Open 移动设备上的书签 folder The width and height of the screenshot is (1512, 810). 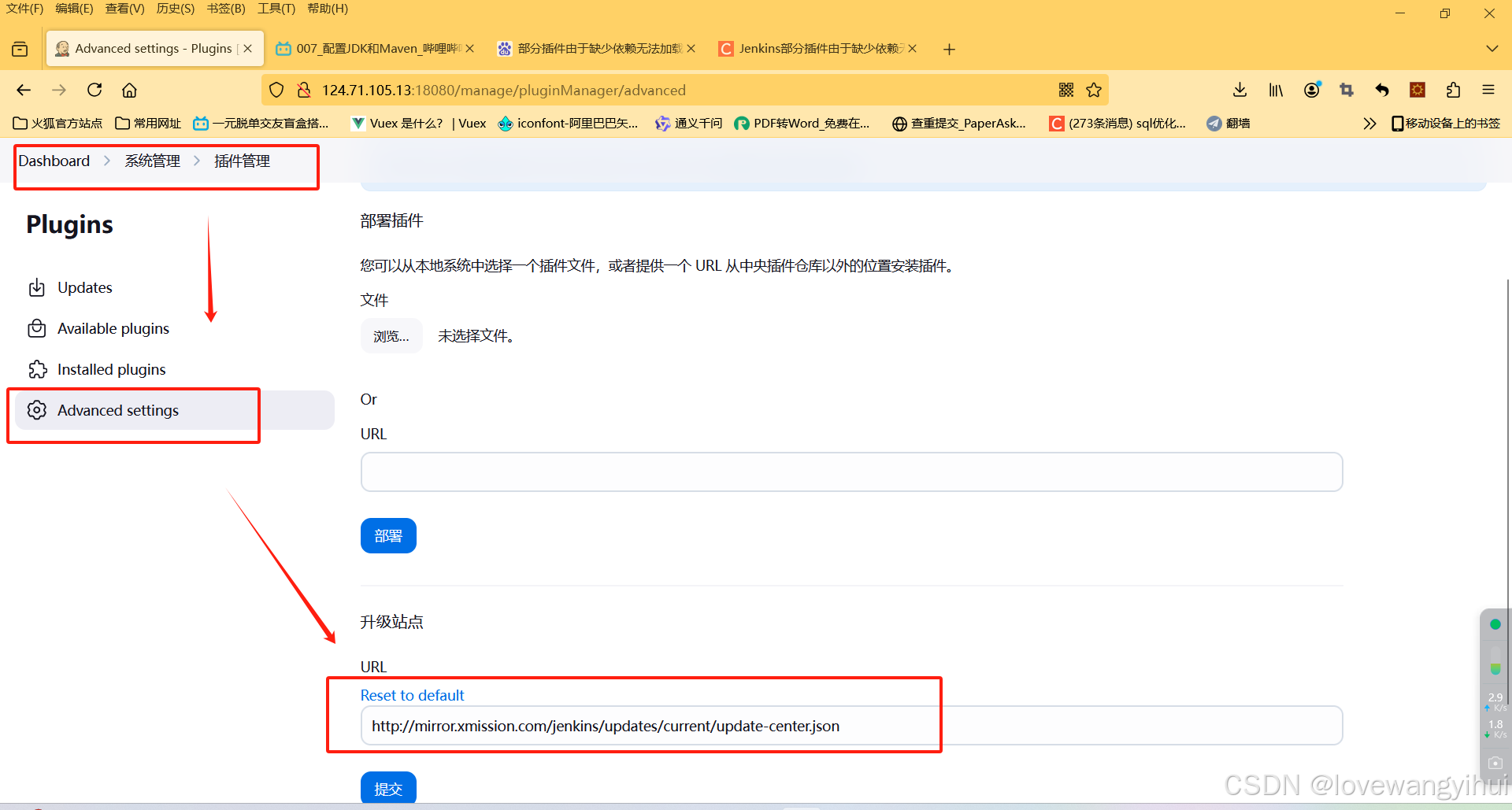coord(1446,124)
